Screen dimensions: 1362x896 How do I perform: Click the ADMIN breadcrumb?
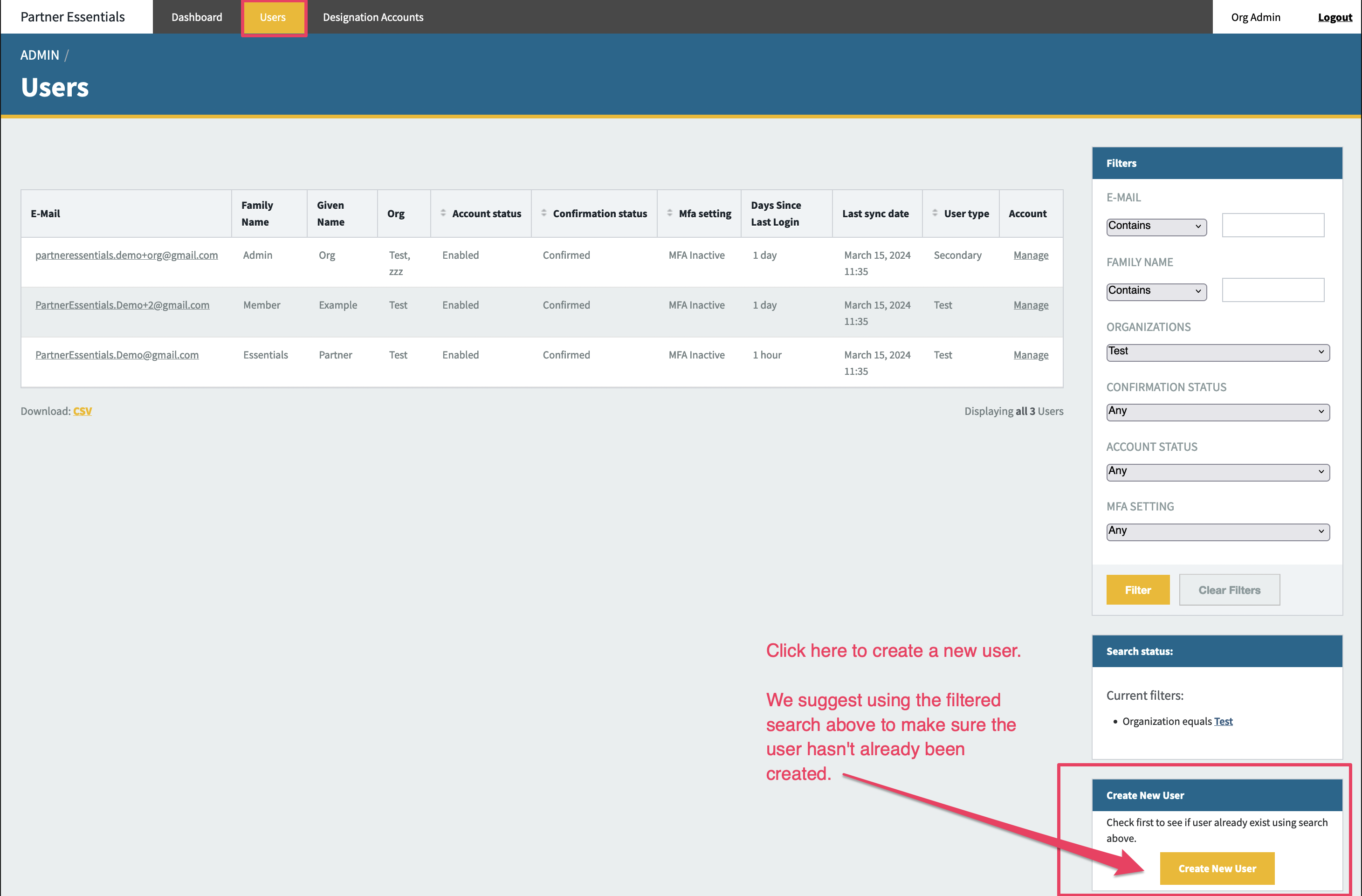coord(40,55)
